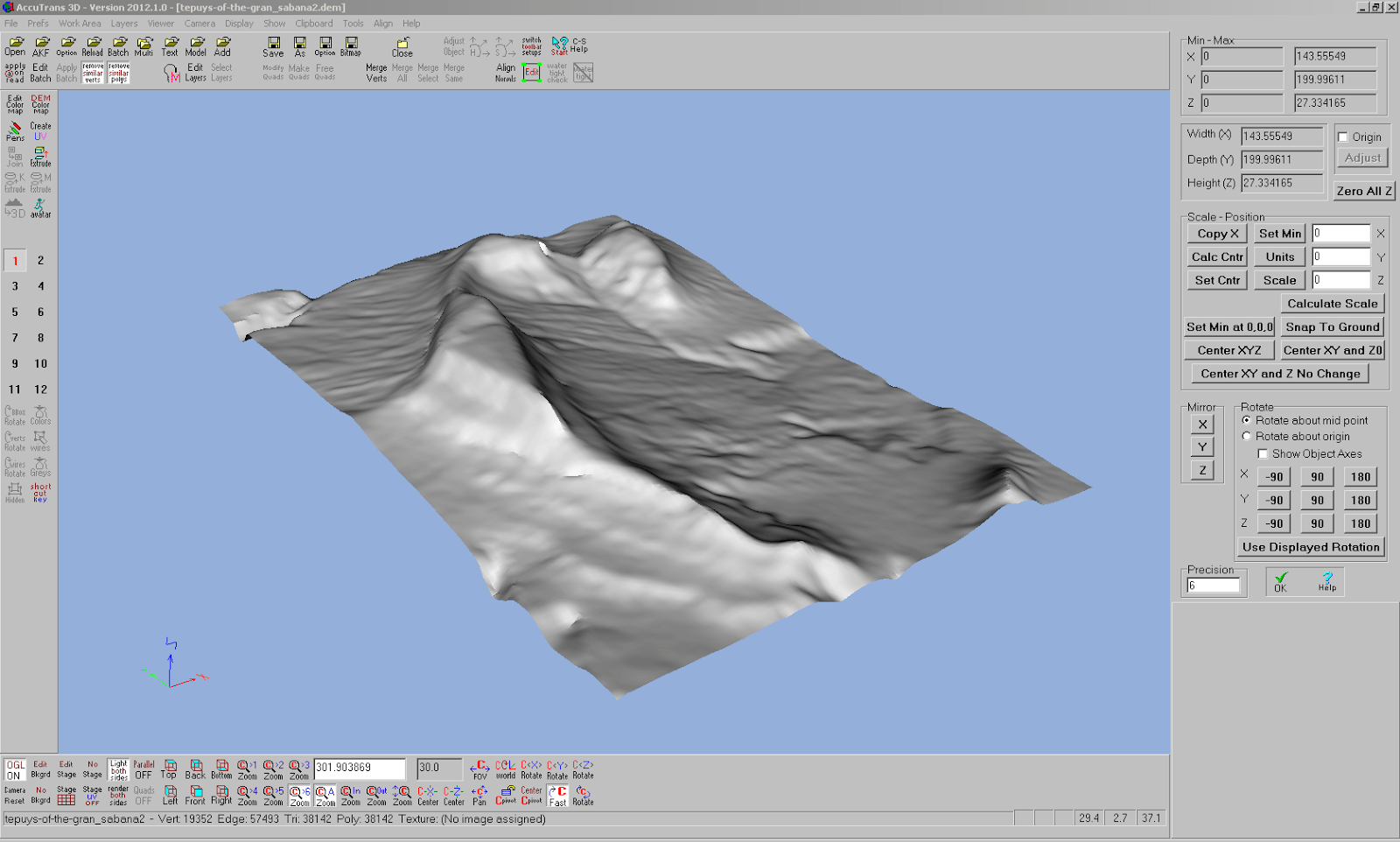Select the Top view icon

(169, 769)
